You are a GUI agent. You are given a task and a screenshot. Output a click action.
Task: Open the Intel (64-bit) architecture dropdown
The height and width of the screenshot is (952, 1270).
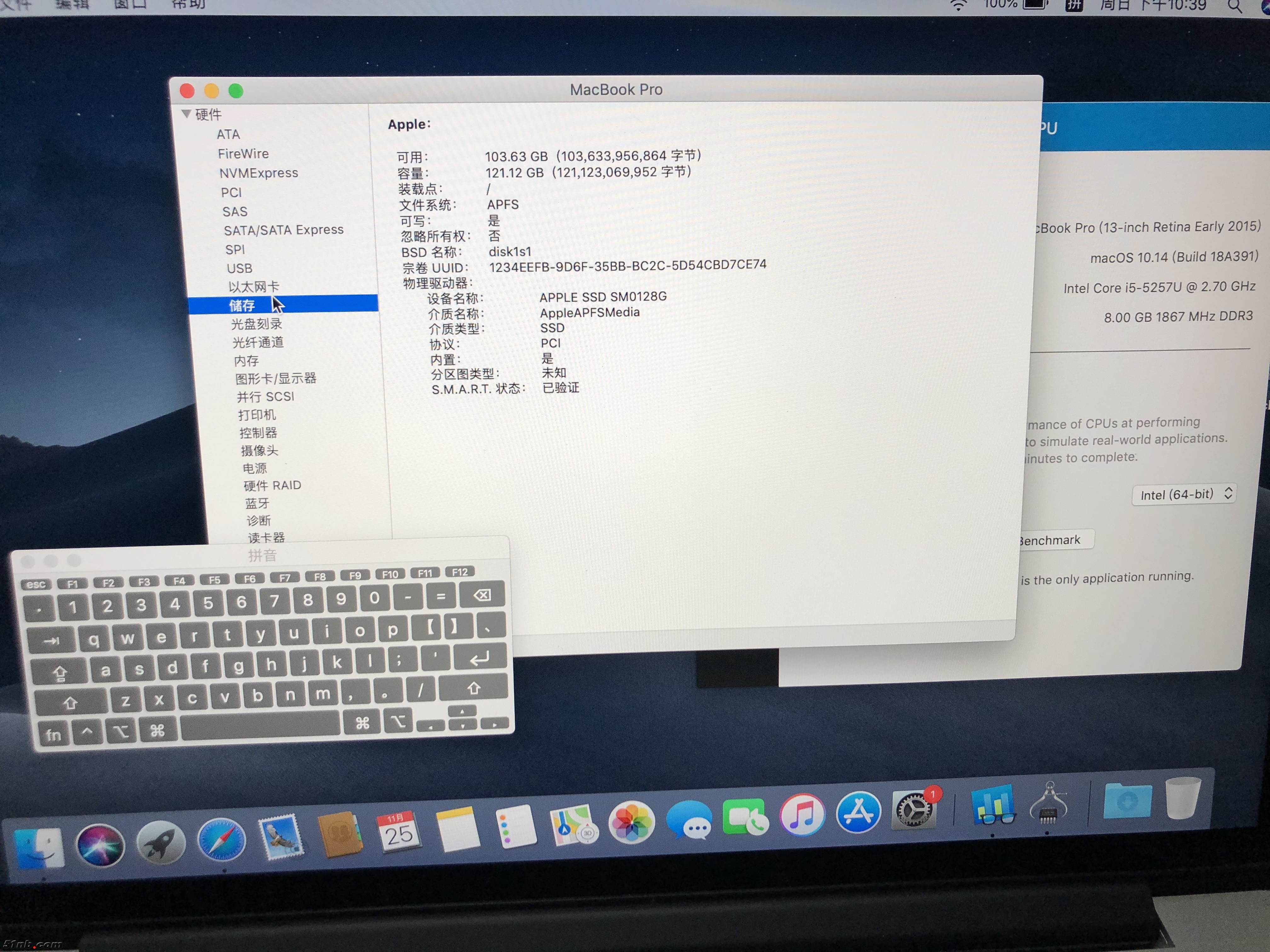click(x=1184, y=494)
